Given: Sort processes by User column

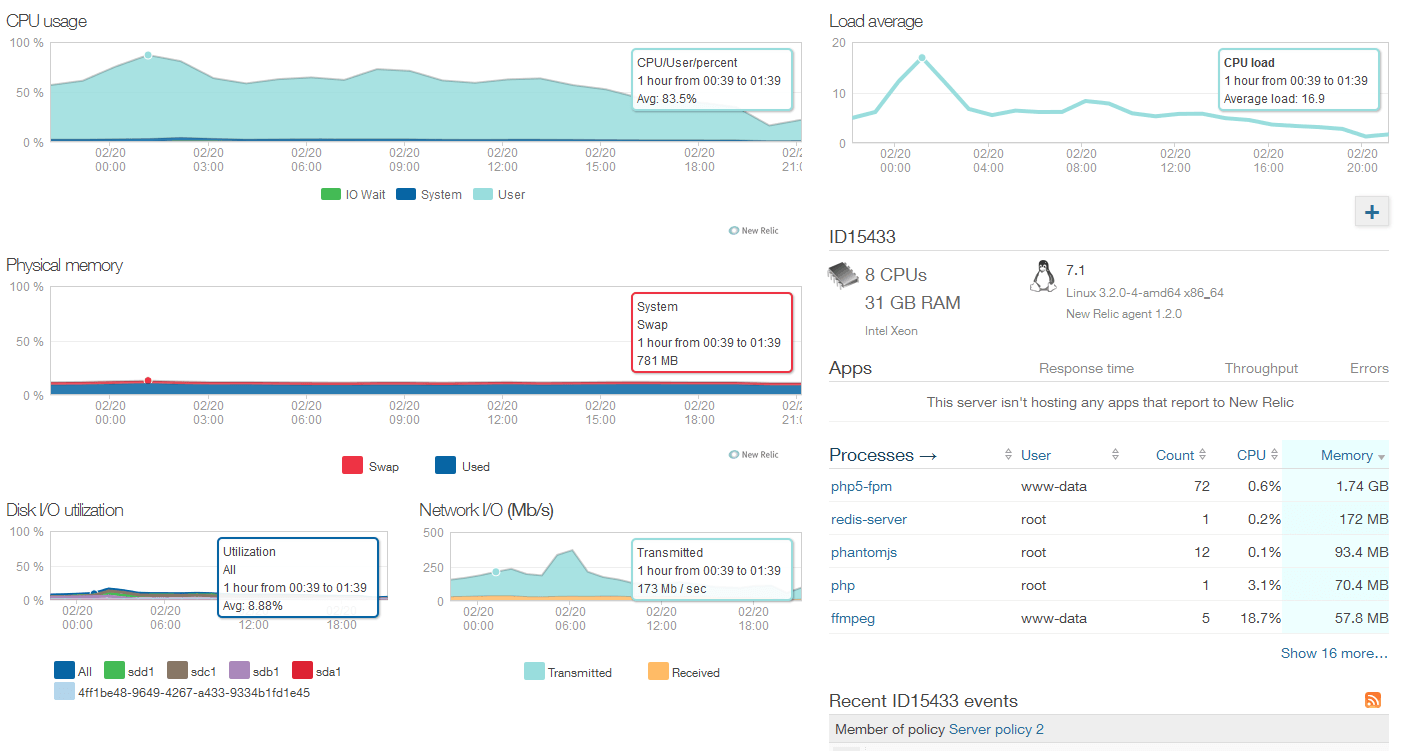Looking at the screenshot, I should pyautogui.click(x=1036, y=455).
